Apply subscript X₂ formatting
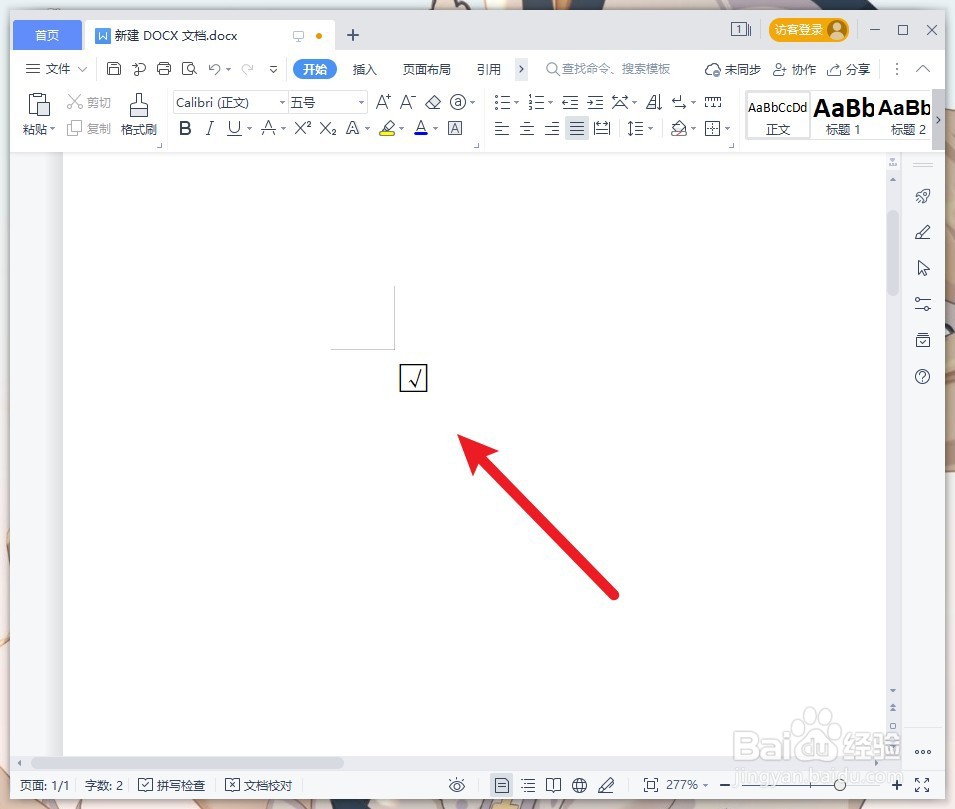The height and width of the screenshot is (809, 955). click(328, 128)
